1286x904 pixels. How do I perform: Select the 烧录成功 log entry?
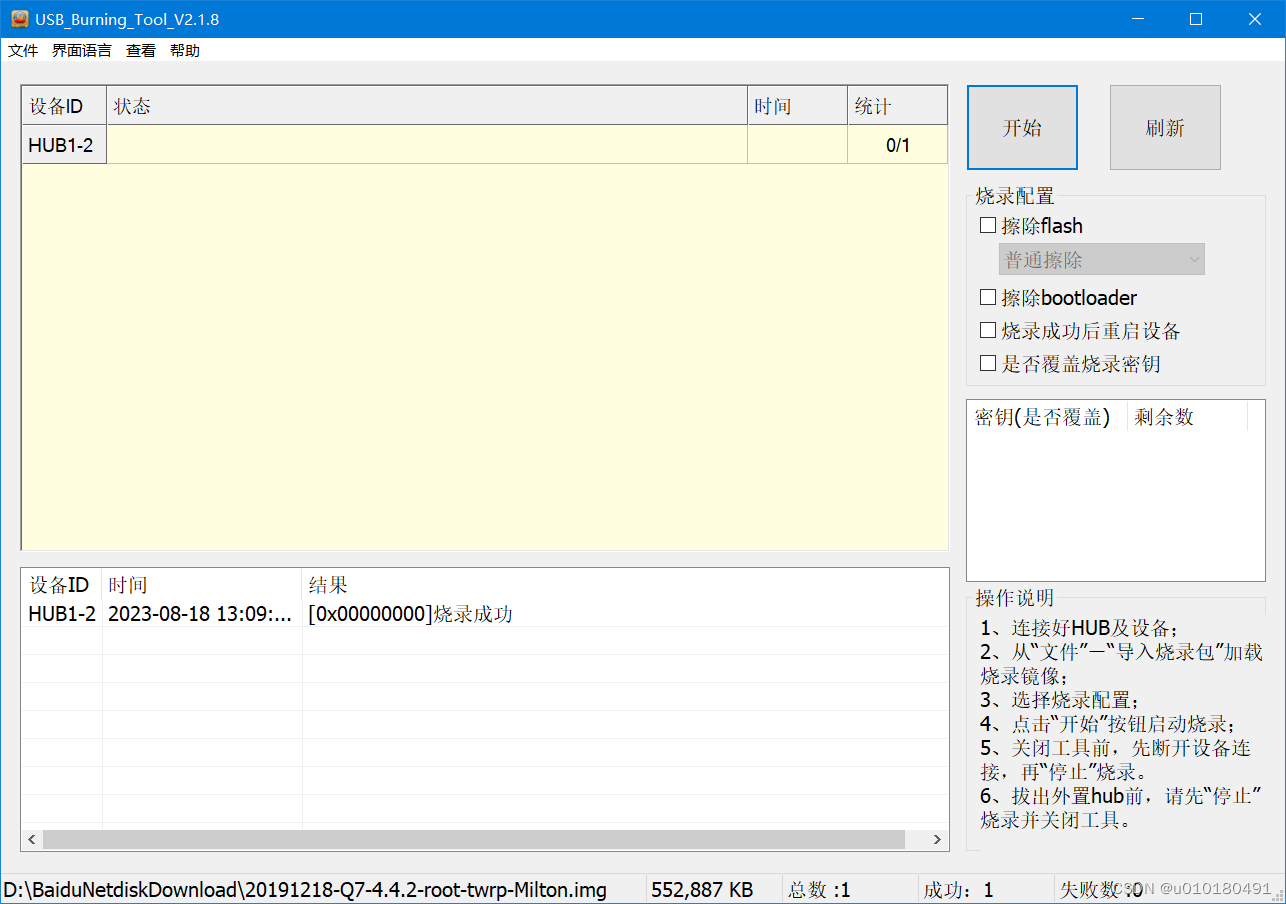tap(410, 614)
